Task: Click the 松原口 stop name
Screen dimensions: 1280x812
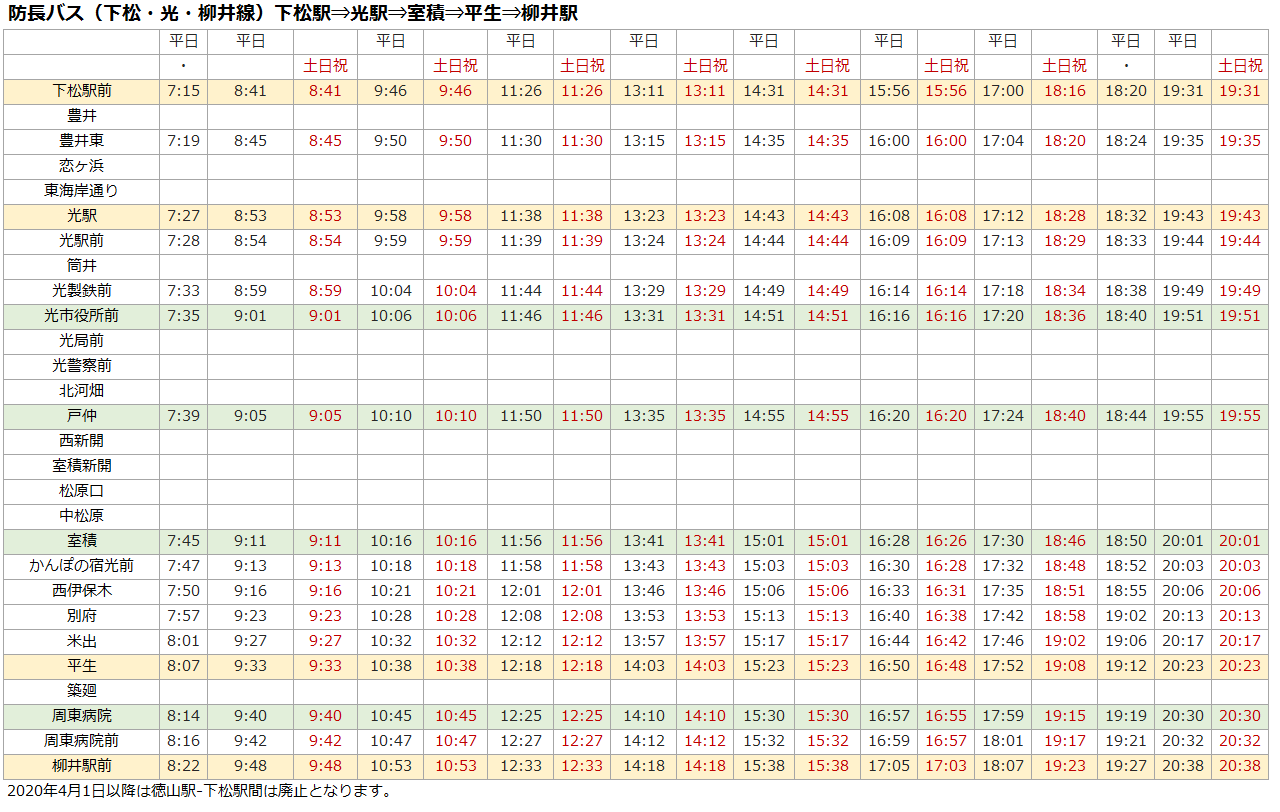Action: [x=81, y=491]
